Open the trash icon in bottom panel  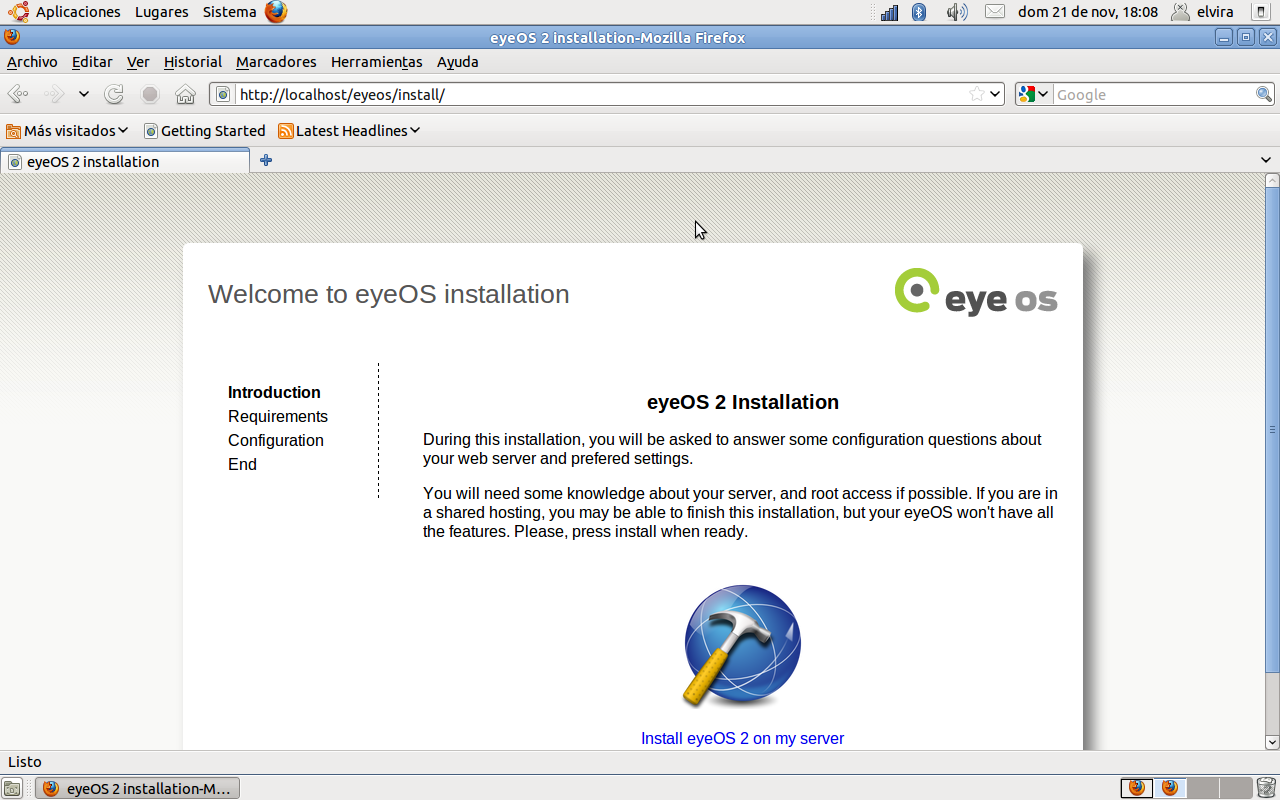click(1267, 788)
